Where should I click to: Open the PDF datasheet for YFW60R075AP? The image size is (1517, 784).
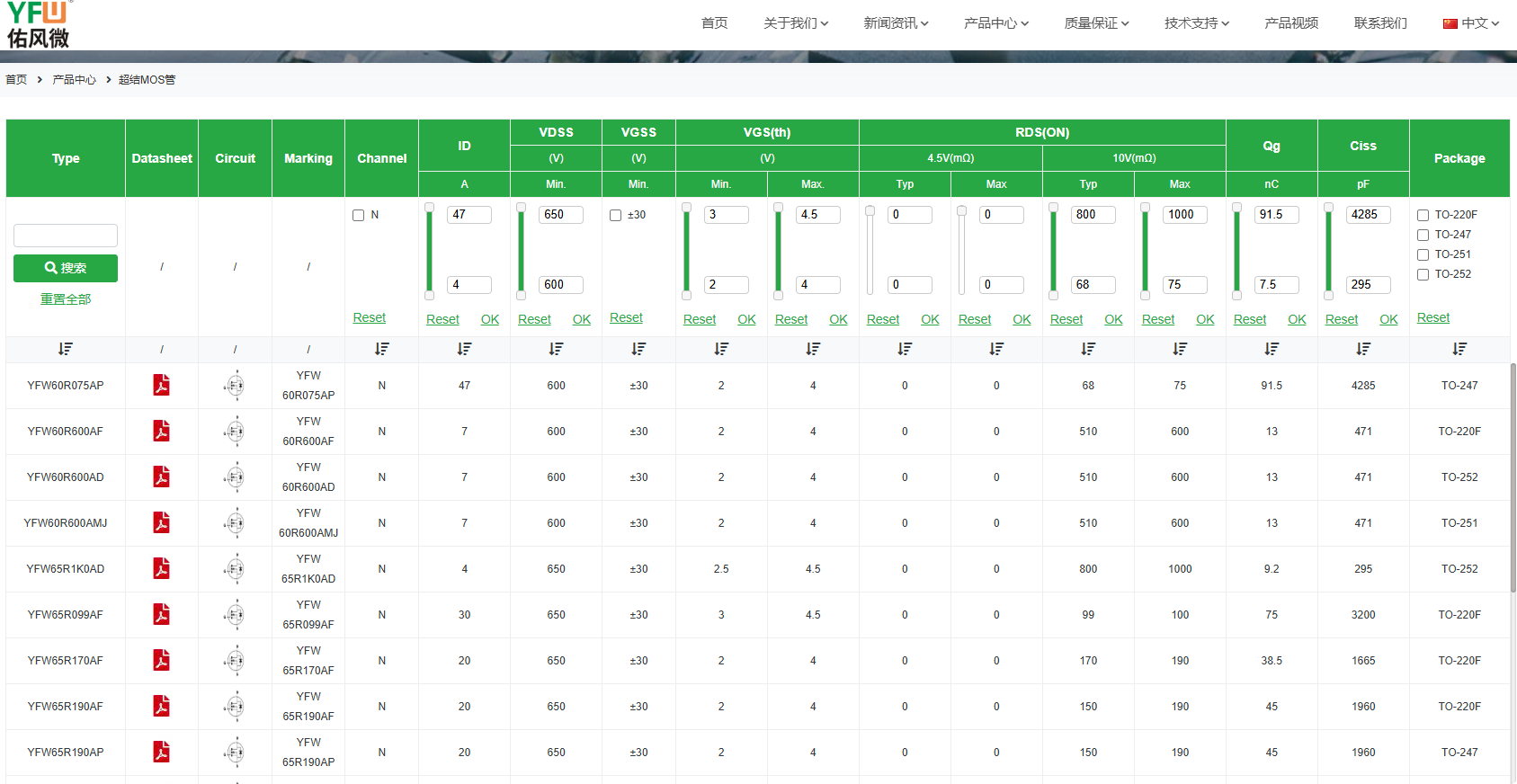(x=161, y=386)
